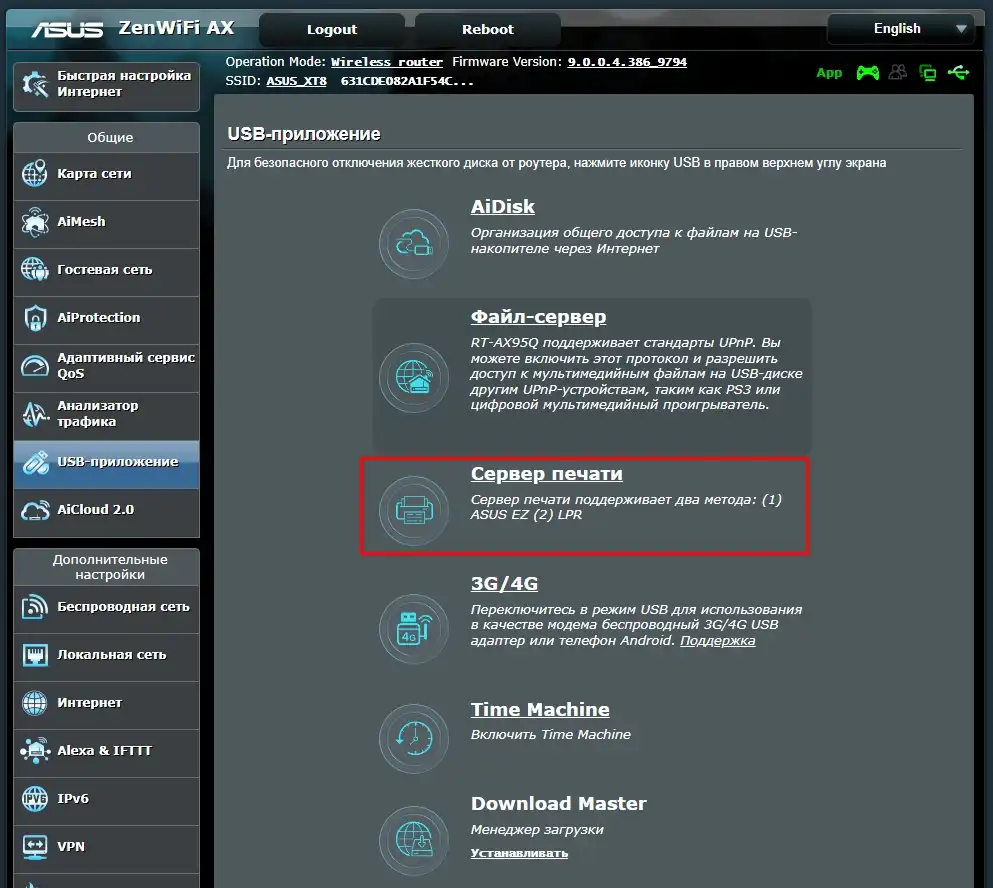Click the Time Machine clock icon

pos(412,738)
